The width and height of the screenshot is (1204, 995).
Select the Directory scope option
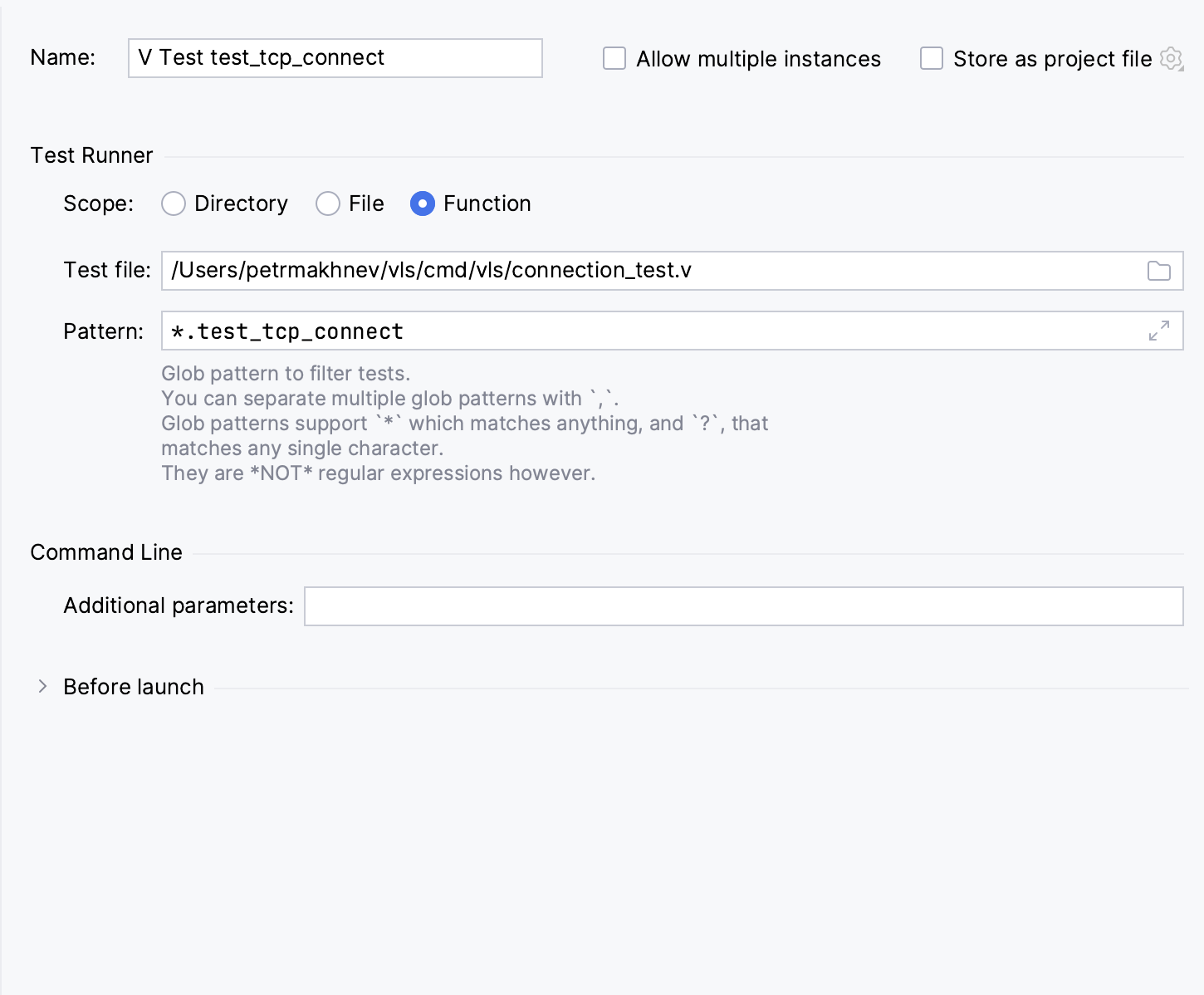tap(174, 203)
